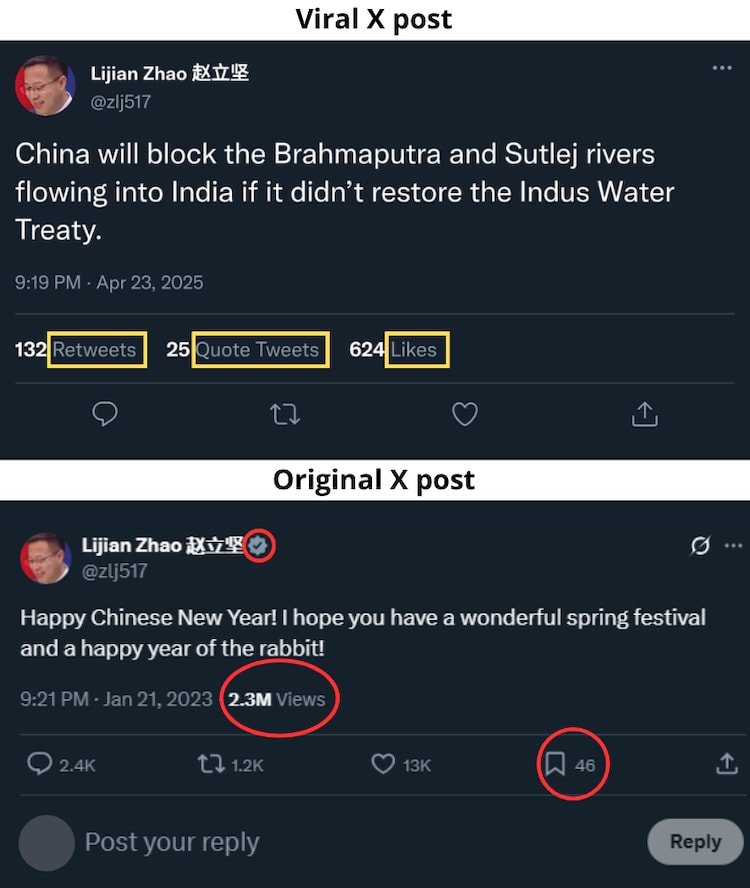Click the reply icon on the viral post
The width and height of the screenshot is (750, 888).
click(105, 414)
